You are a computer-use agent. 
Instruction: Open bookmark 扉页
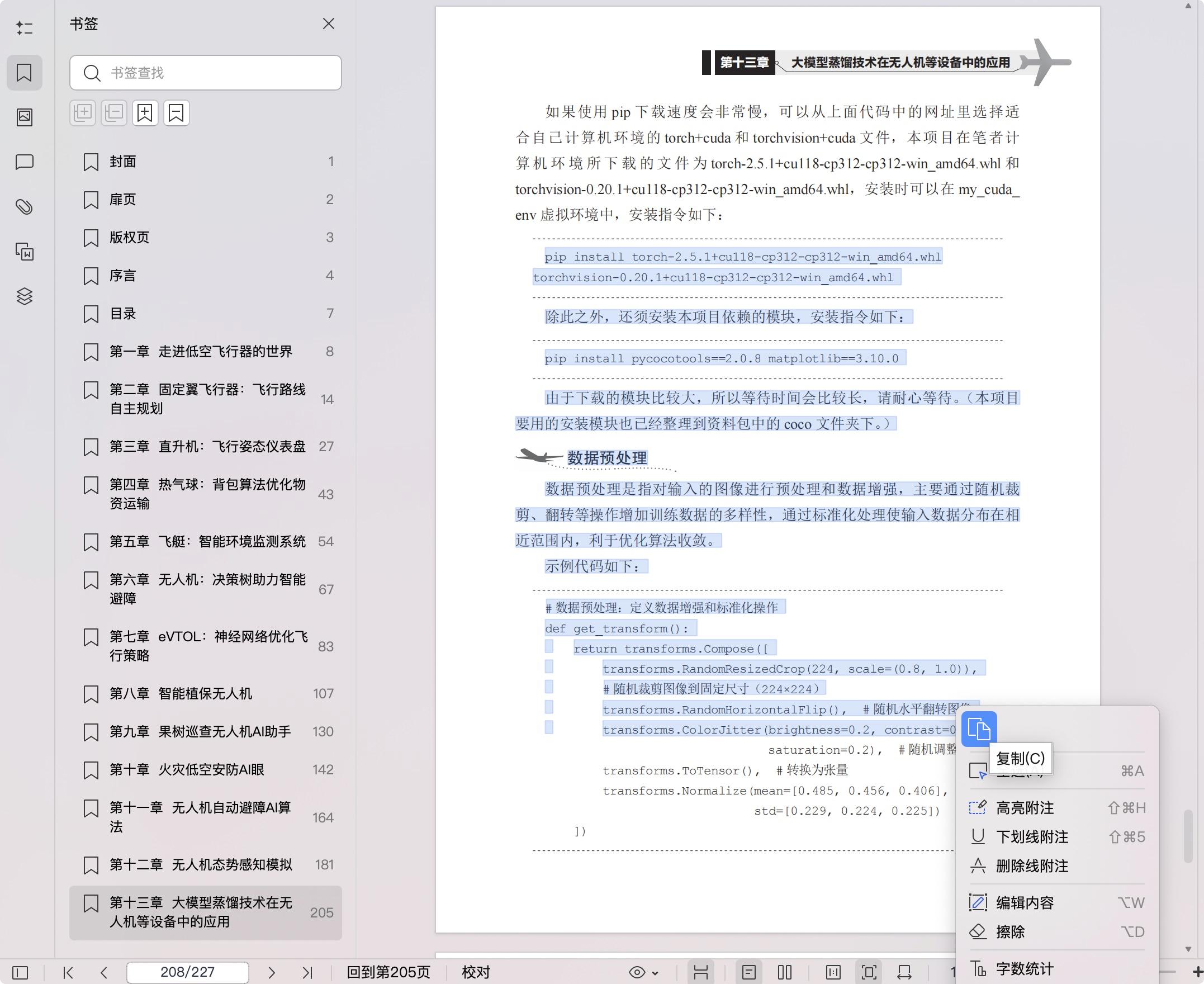tap(206, 200)
